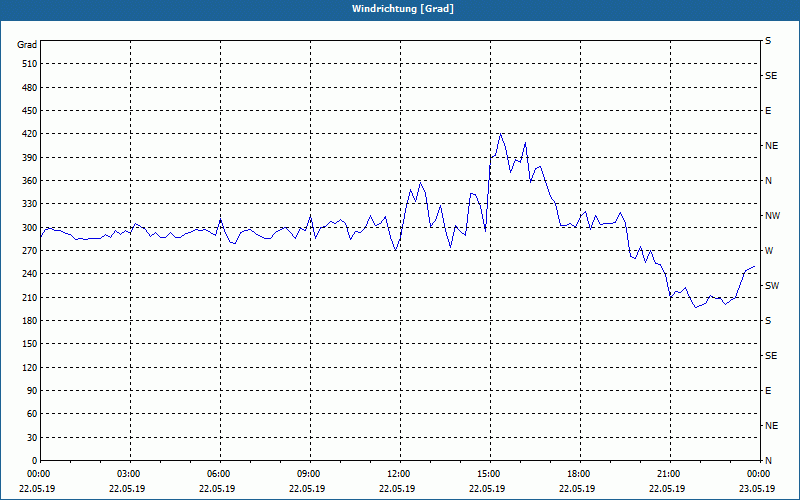
Task: Click the 18:00 time axis label
Action: click(580, 473)
